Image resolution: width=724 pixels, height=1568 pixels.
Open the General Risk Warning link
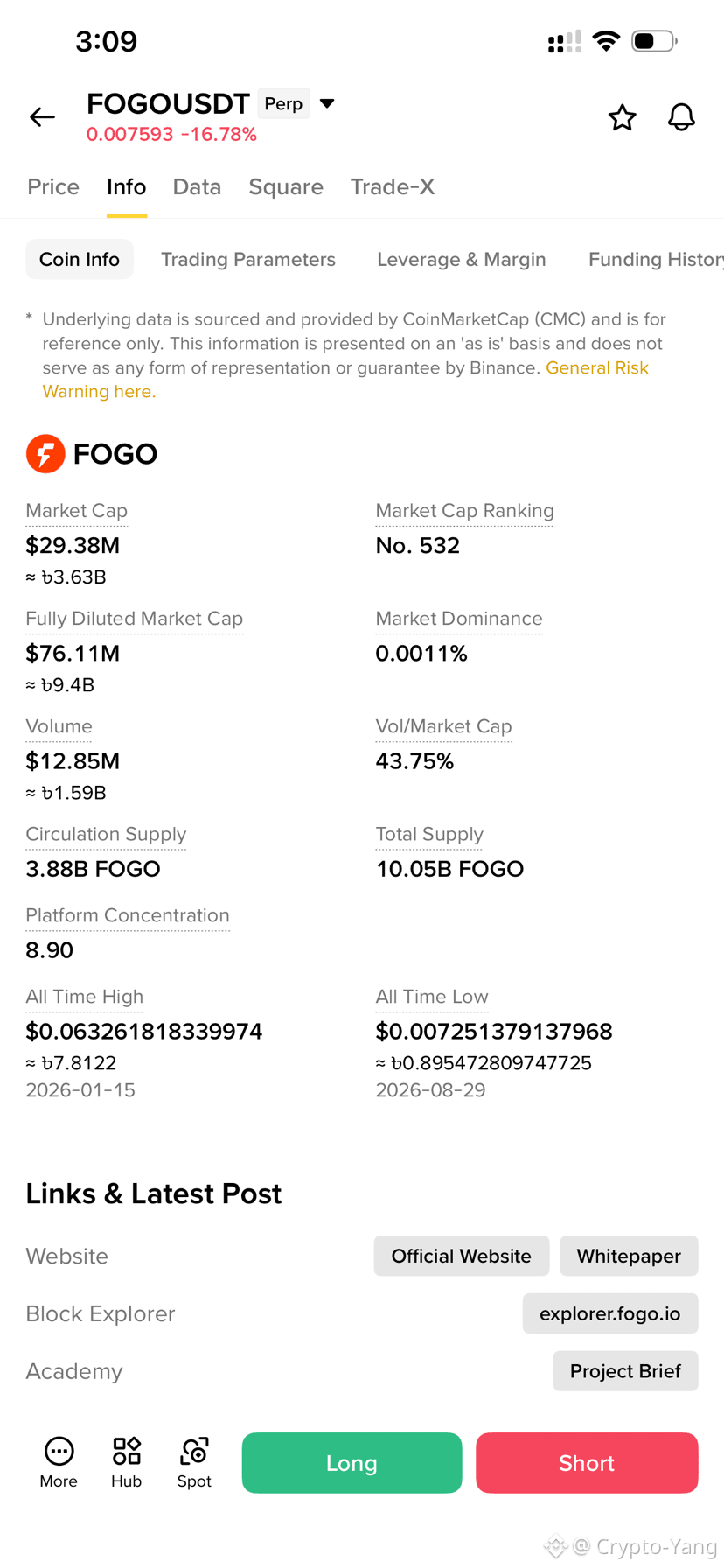[x=345, y=380]
